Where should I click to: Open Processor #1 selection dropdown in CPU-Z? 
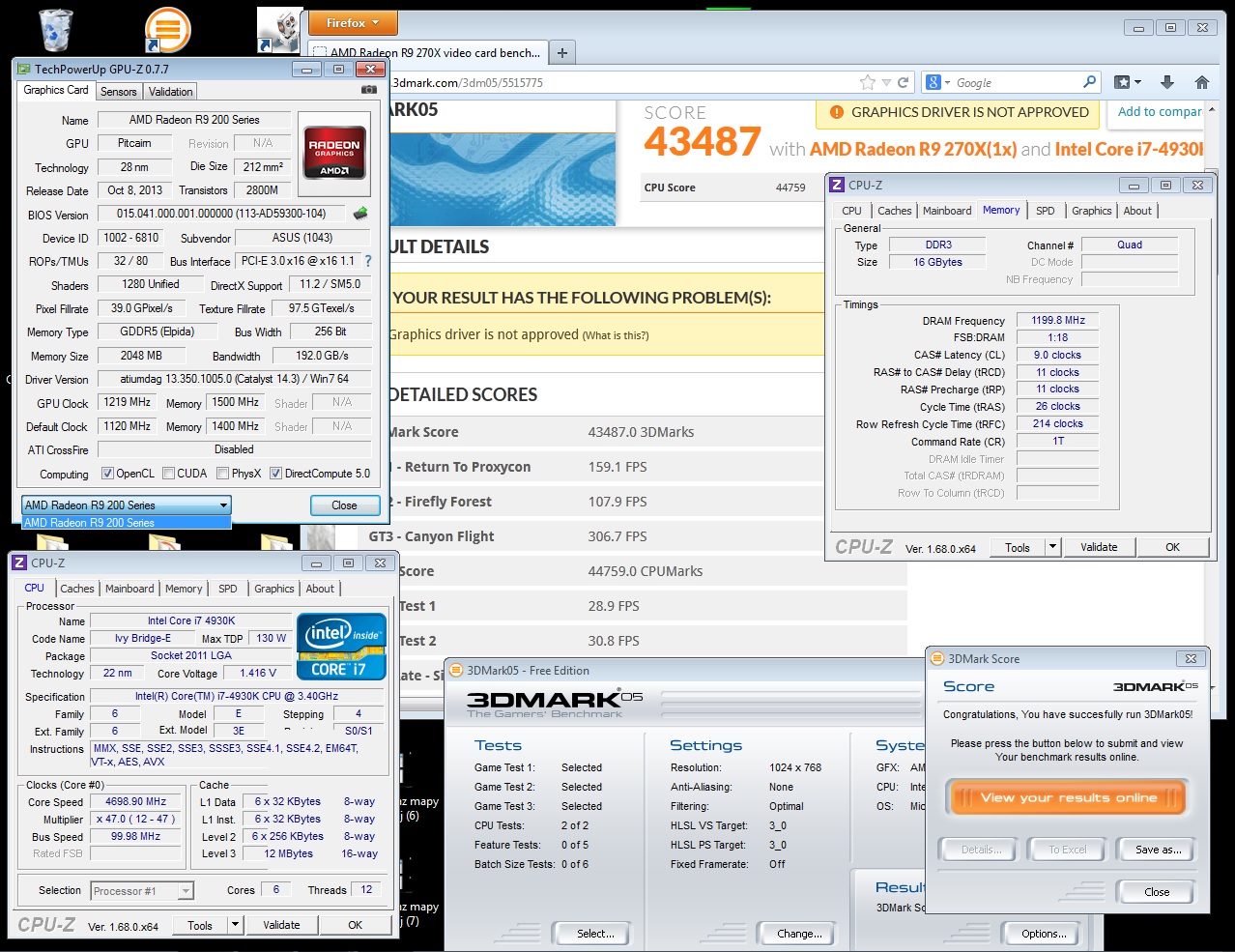click(142, 891)
